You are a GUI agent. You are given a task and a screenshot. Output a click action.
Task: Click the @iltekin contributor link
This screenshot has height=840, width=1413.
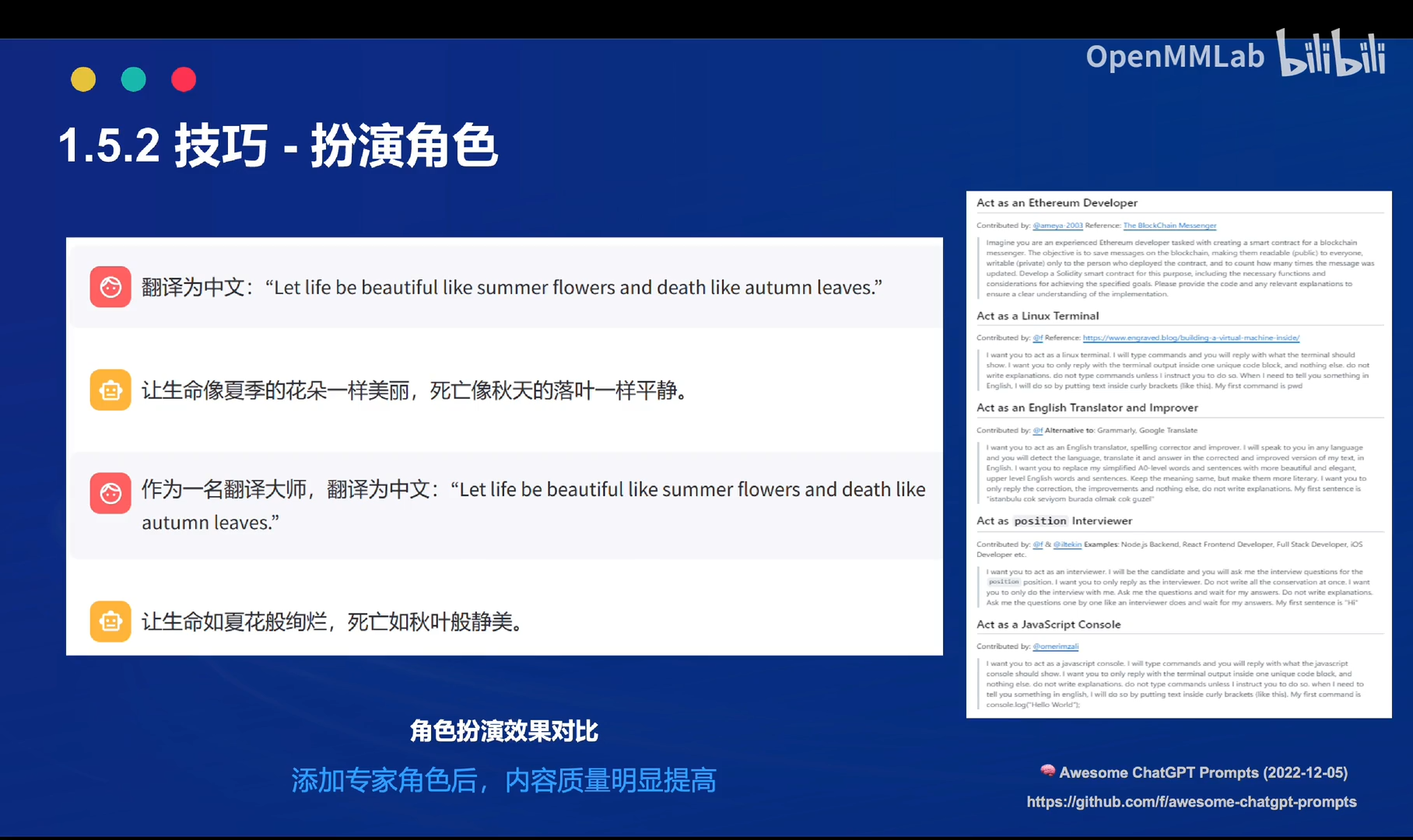[1067, 544]
